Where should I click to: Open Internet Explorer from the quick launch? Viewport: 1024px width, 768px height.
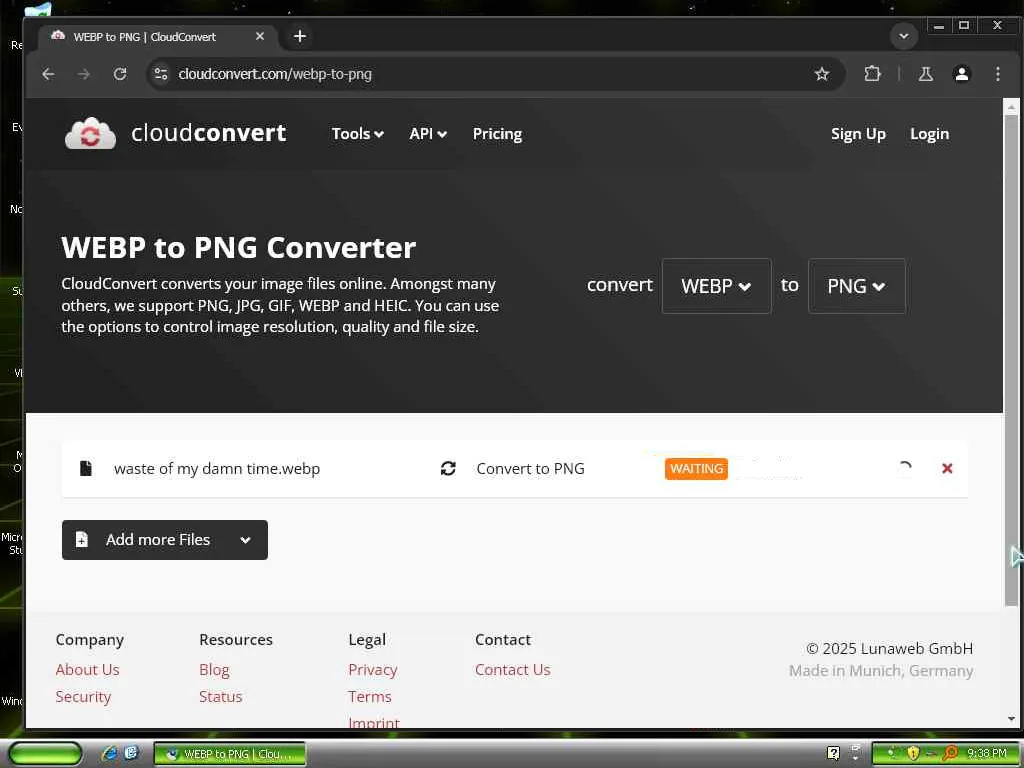(x=110, y=753)
